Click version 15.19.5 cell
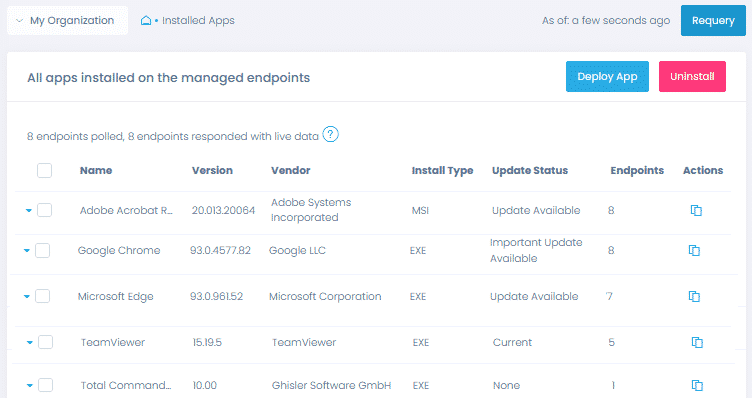 point(207,342)
